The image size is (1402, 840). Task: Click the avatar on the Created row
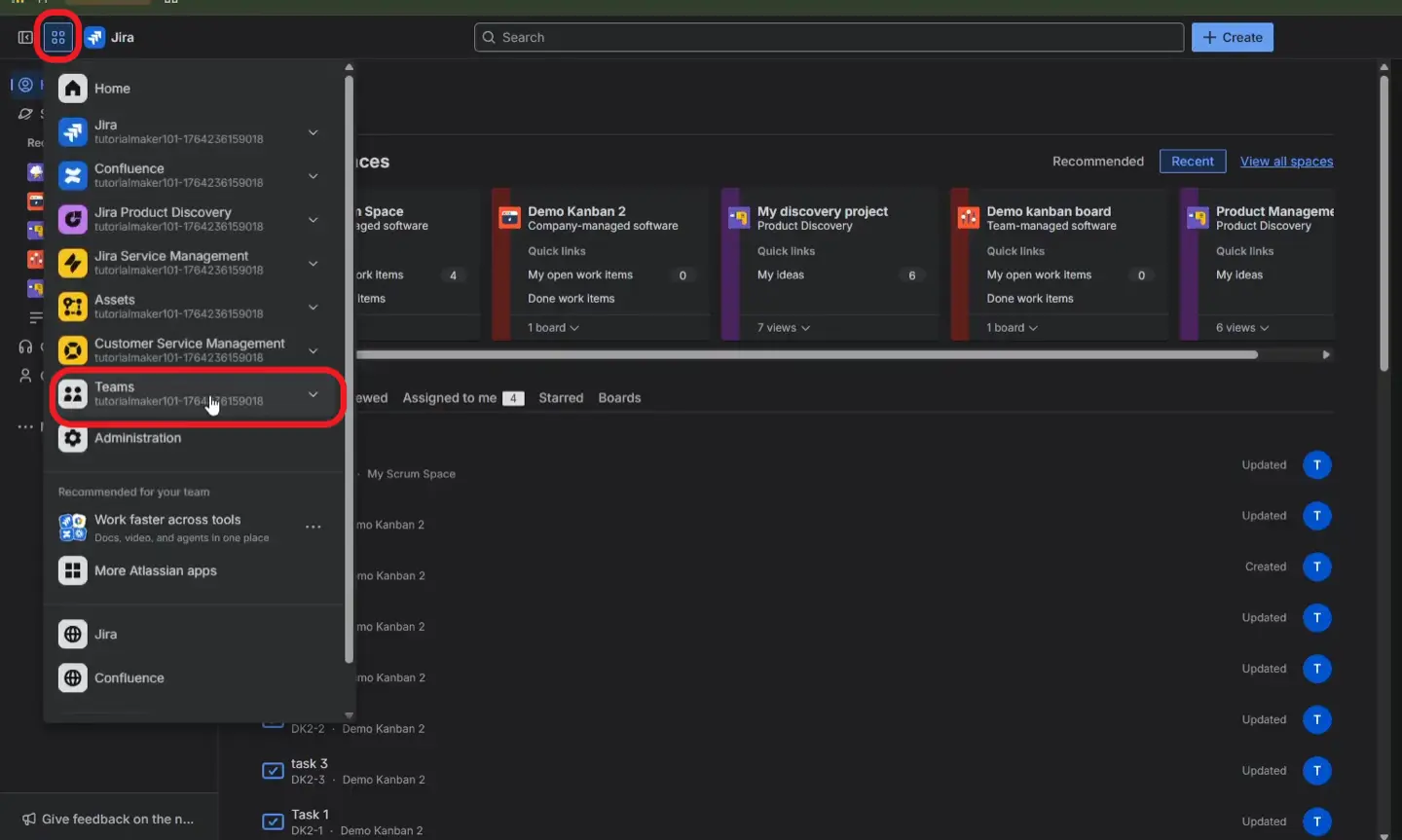click(1317, 566)
